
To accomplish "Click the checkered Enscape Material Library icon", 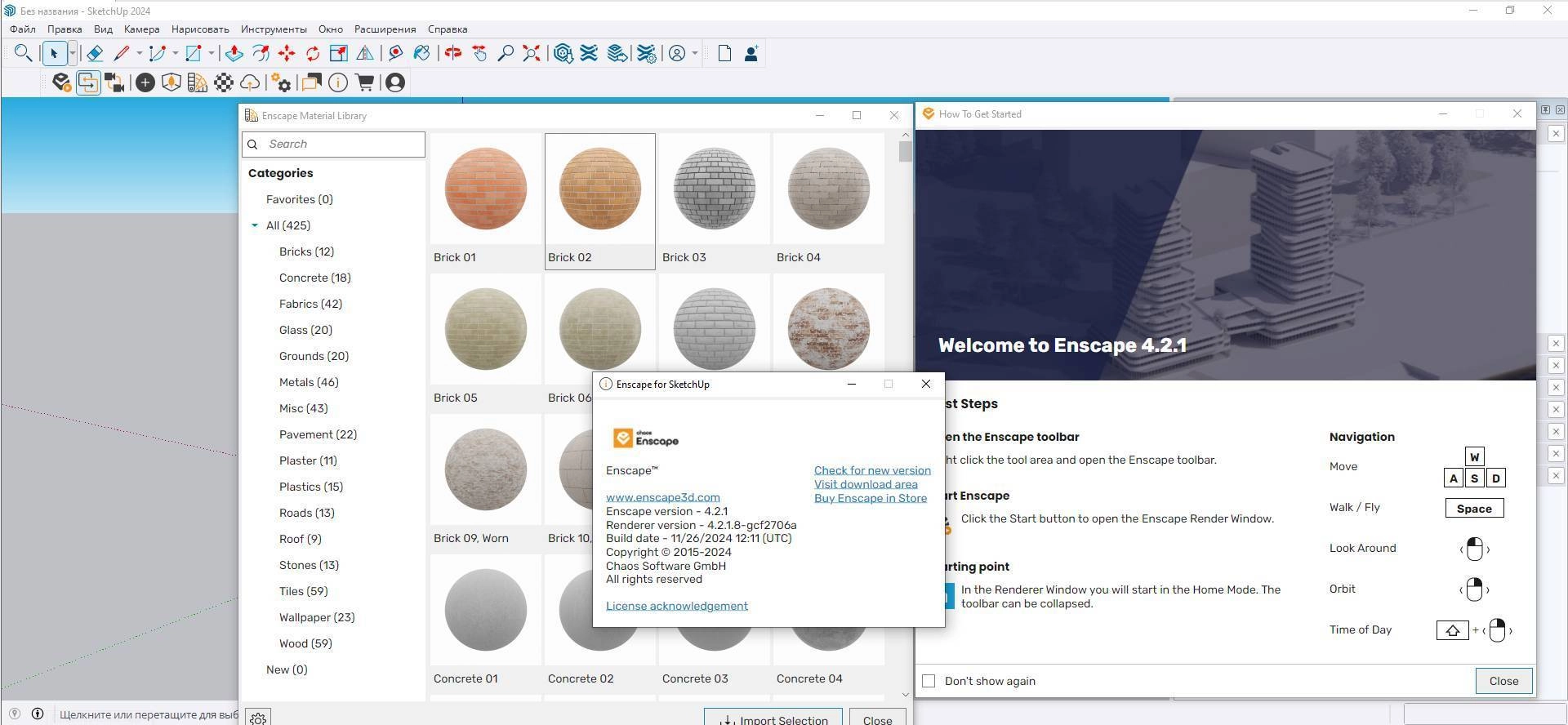I will 224,82.
